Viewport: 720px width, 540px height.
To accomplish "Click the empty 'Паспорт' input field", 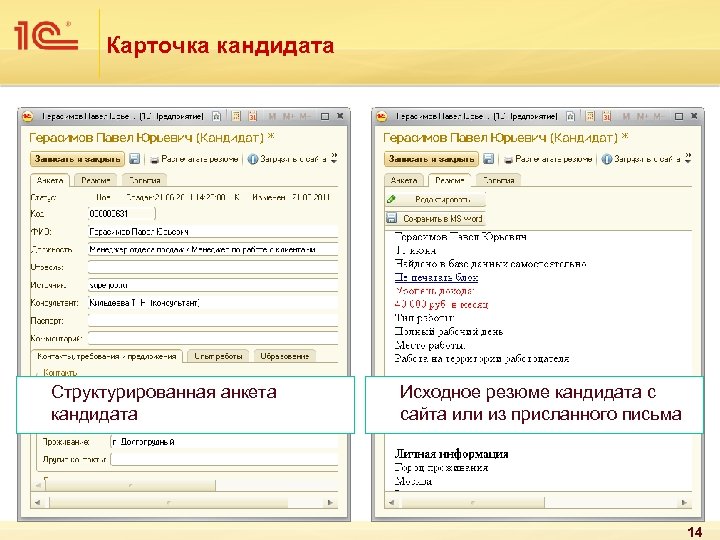I will pos(213,321).
